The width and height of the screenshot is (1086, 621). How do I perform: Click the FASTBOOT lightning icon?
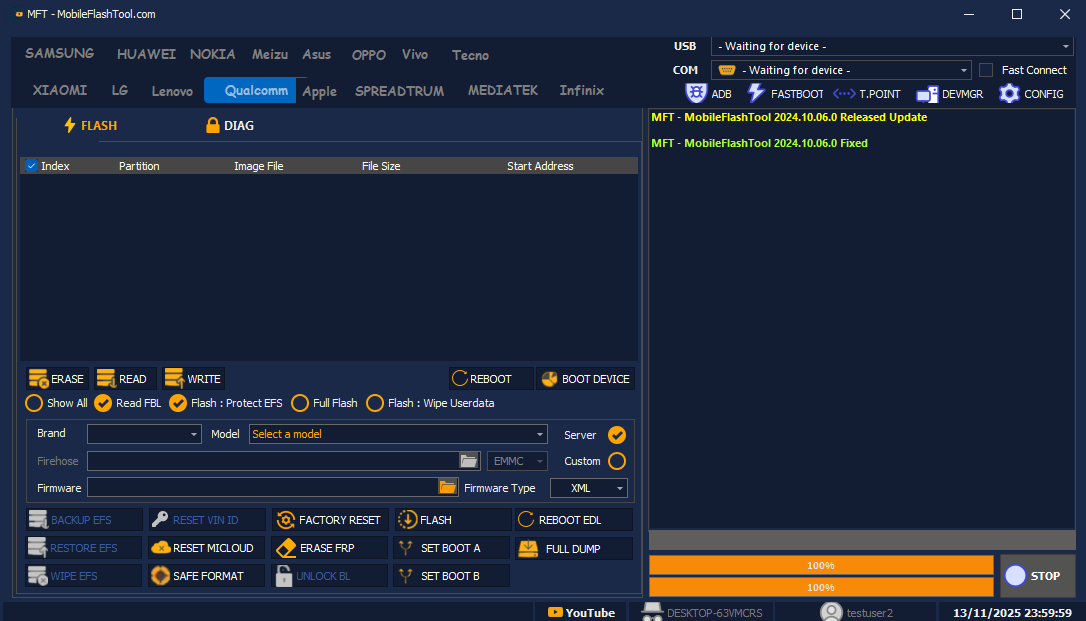756,93
